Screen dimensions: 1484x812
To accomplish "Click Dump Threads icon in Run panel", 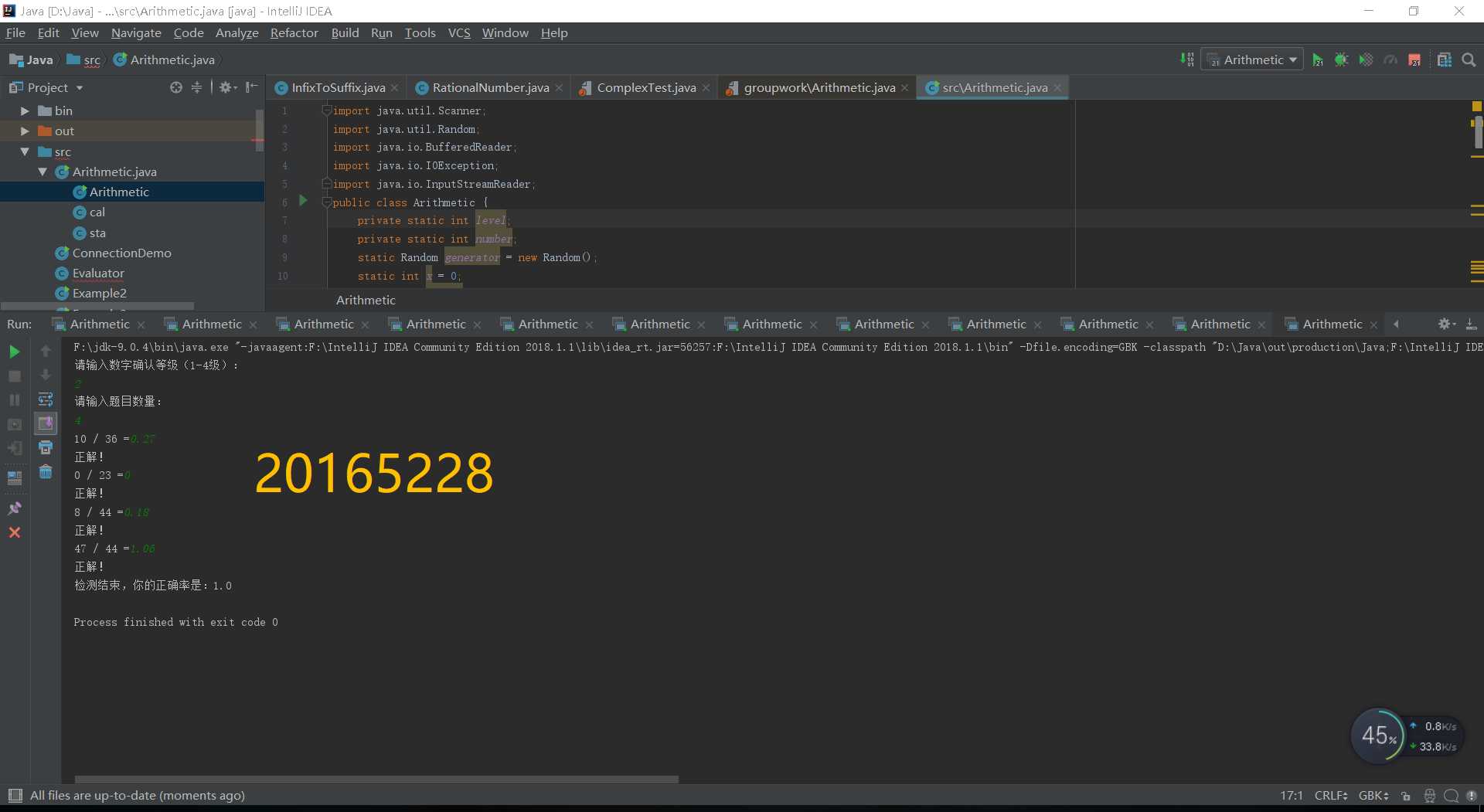I will click(x=14, y=424).
